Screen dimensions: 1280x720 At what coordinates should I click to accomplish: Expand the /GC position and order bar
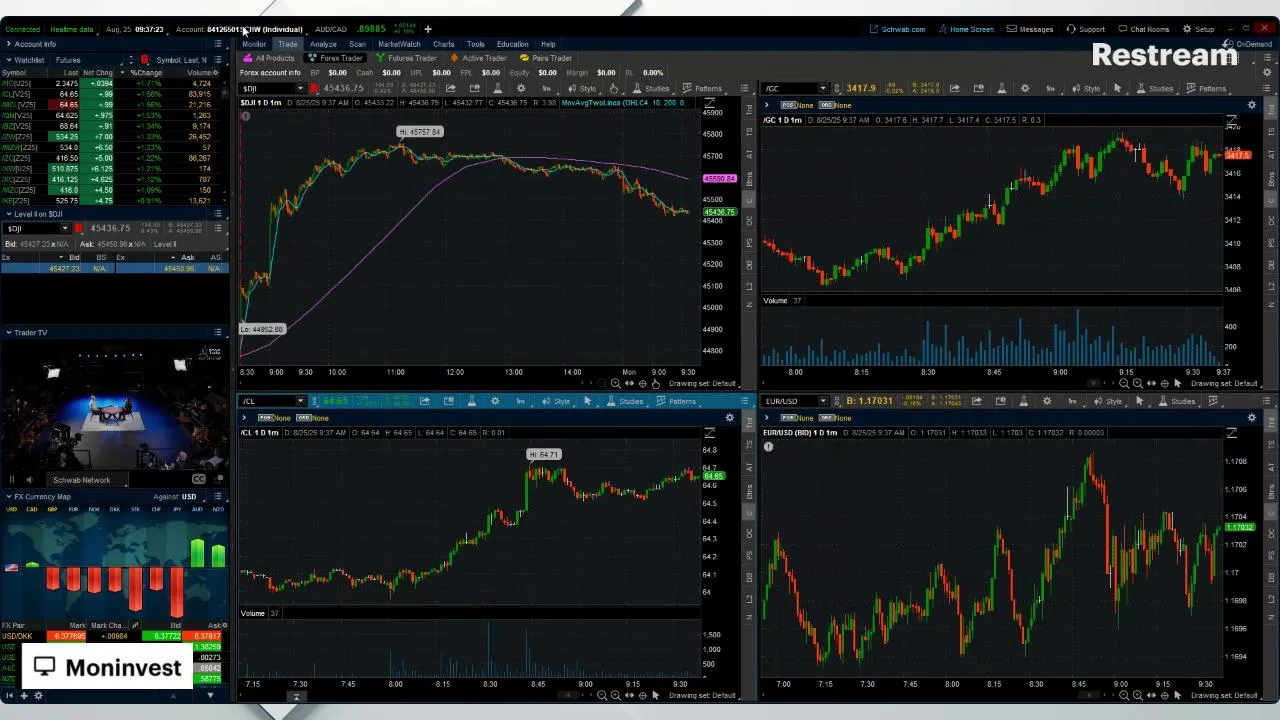pos(767,105)
